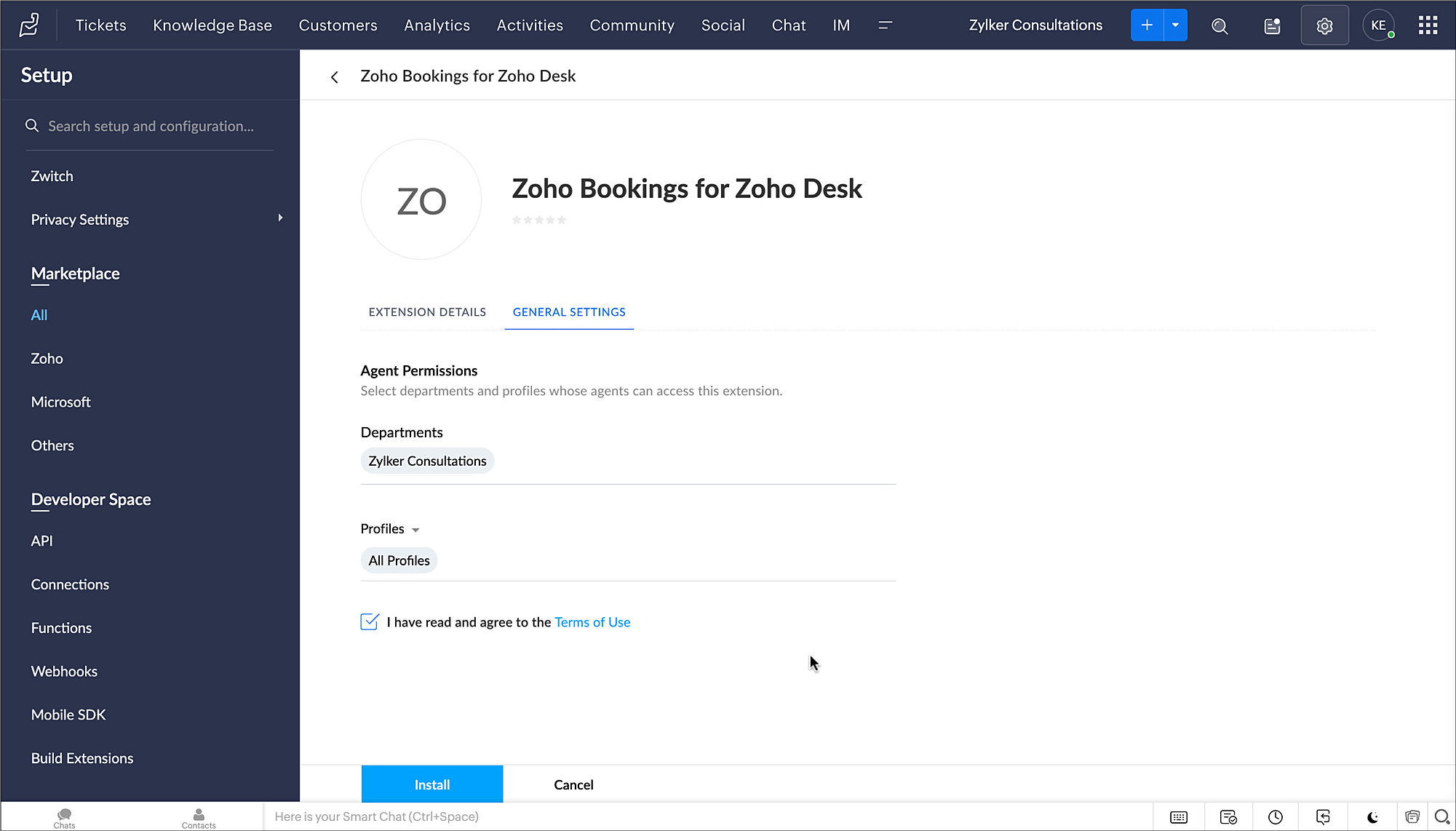This screenshot has height=831, width=1456.
Task: Click the search setup and configuration field
Action: (151, 127)
